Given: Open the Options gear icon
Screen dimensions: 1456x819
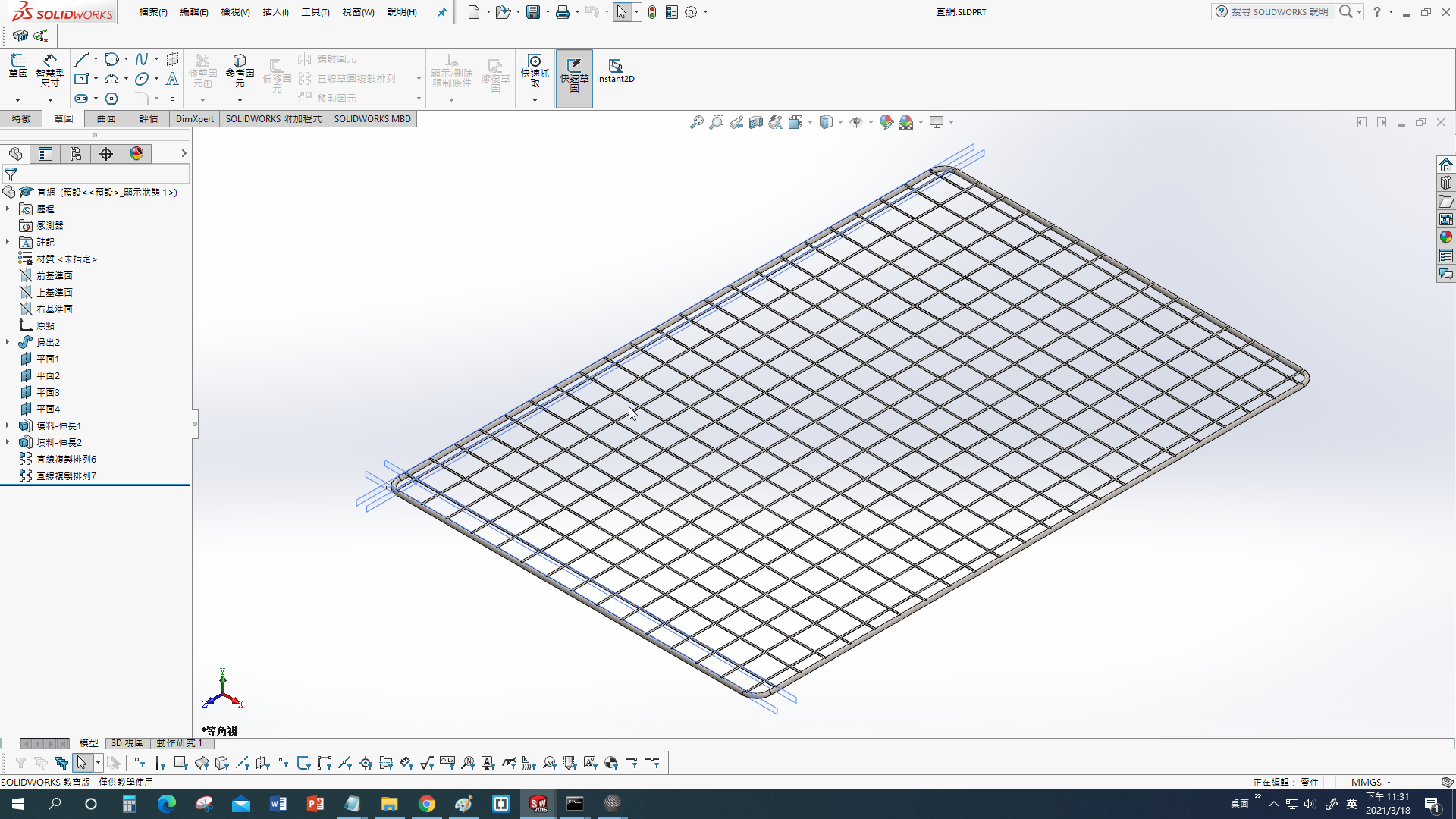Looking at the screenshot, I should click(691, 12).
